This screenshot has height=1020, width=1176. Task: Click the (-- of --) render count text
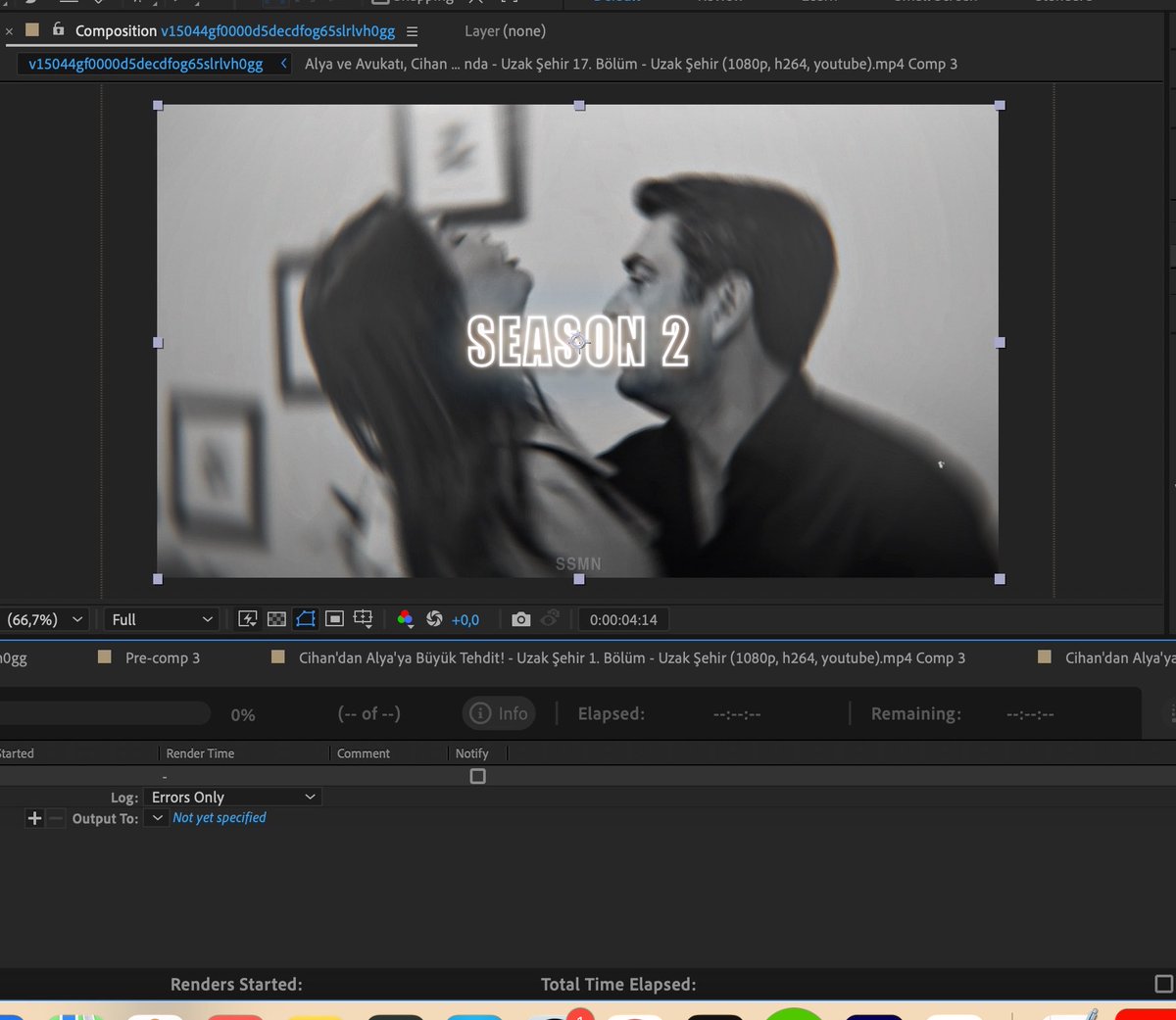click(368, 713)
